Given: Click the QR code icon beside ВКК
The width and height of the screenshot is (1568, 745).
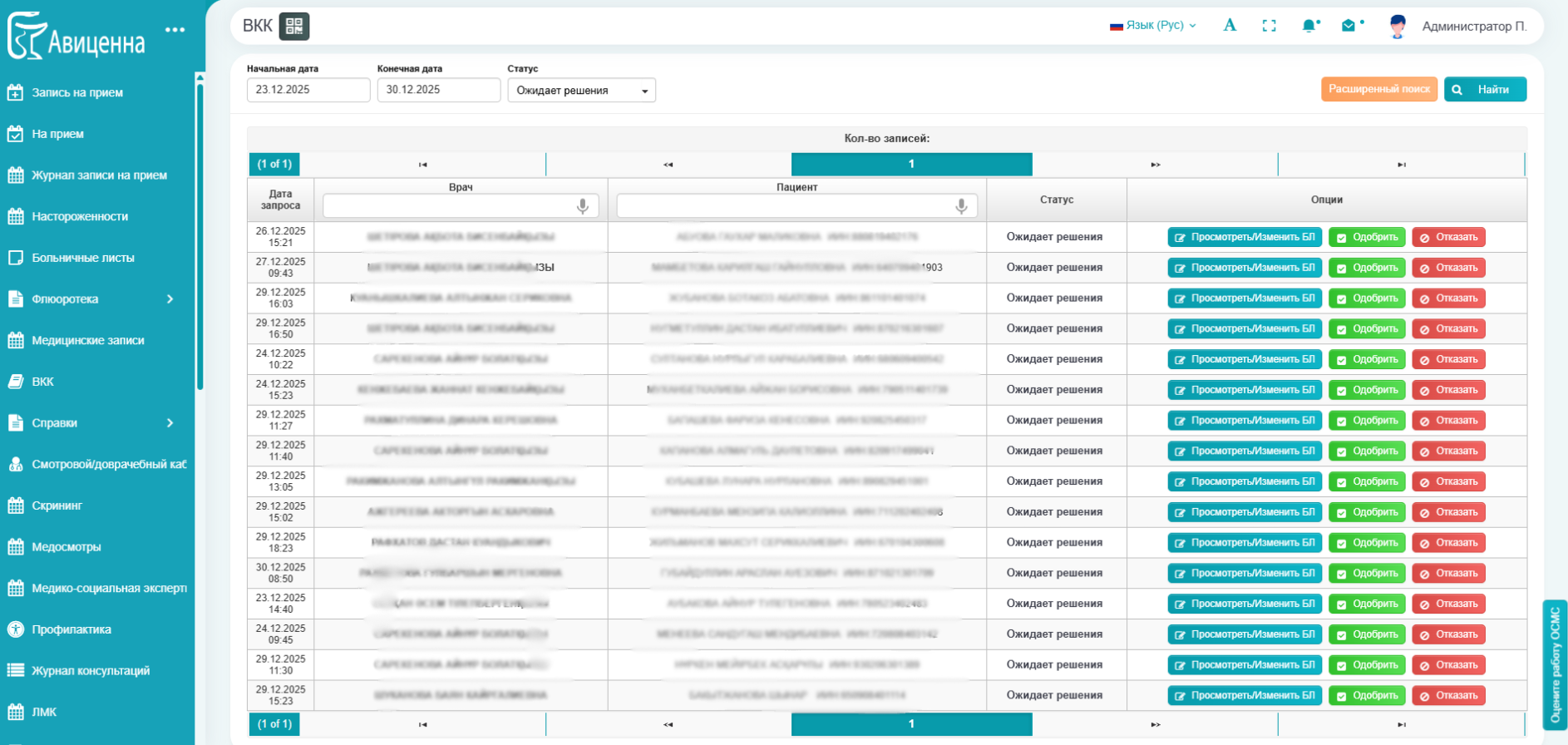Looking at the screenshot, I should [293, 27].
